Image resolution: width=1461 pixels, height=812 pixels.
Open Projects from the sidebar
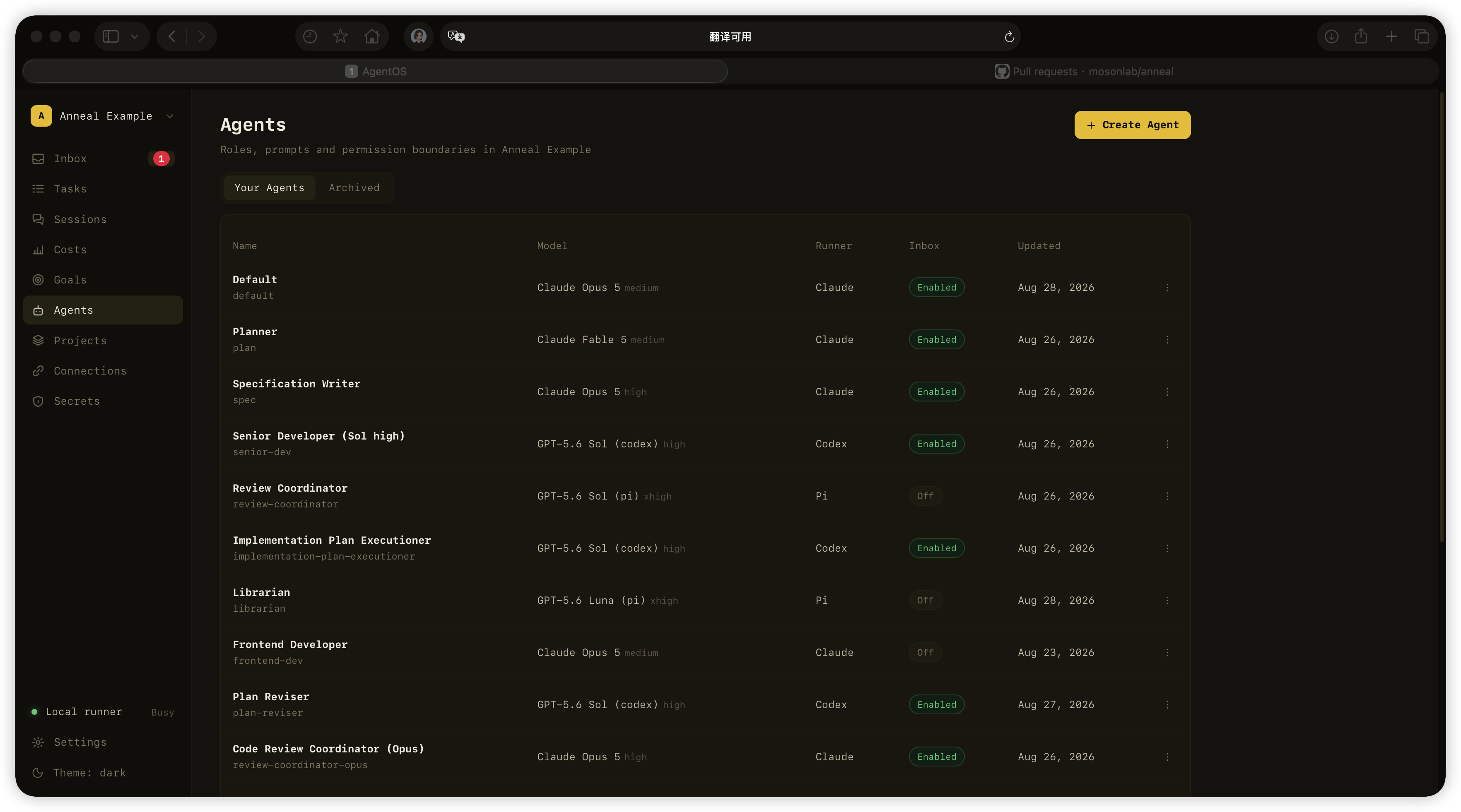103,341
